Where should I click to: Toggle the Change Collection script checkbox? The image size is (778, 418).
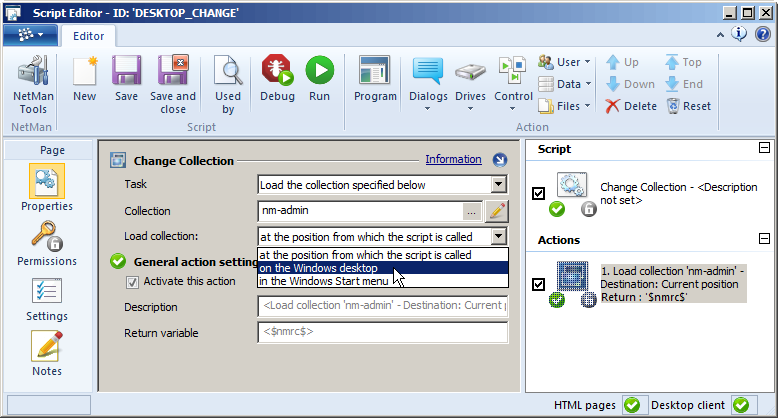[x=538, y=193]
